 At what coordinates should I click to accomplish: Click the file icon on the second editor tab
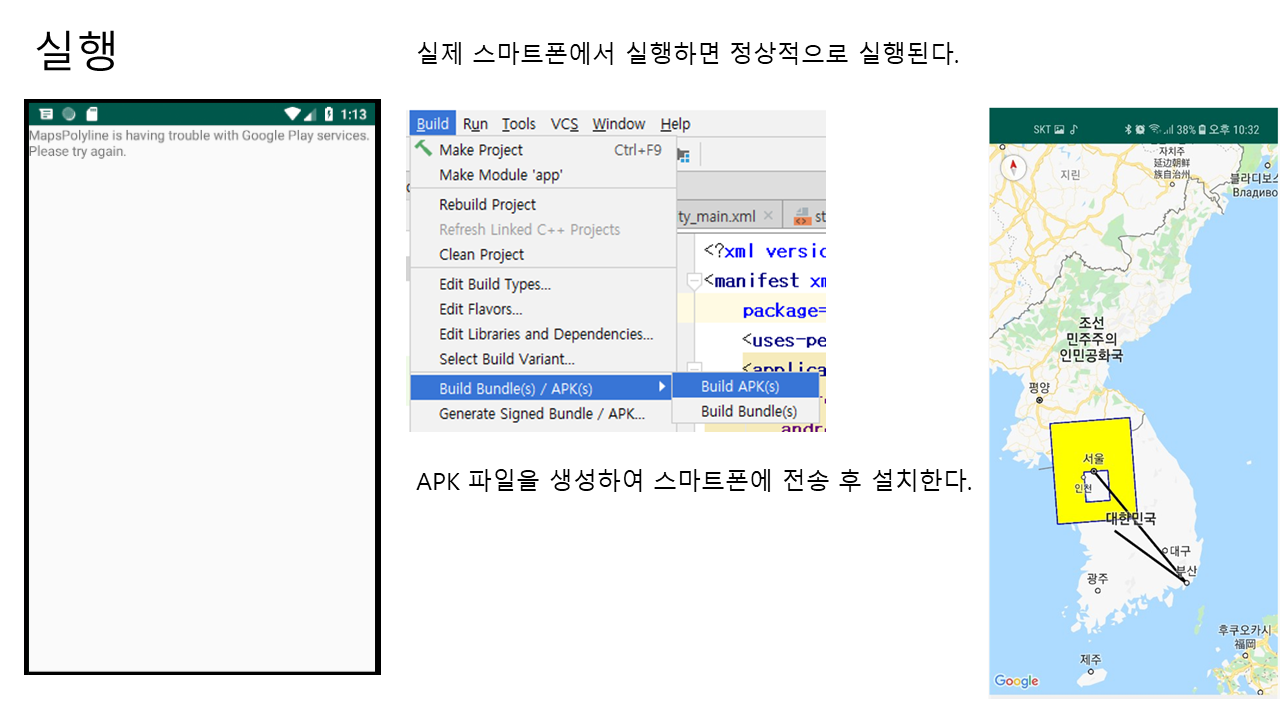(801, 216)
